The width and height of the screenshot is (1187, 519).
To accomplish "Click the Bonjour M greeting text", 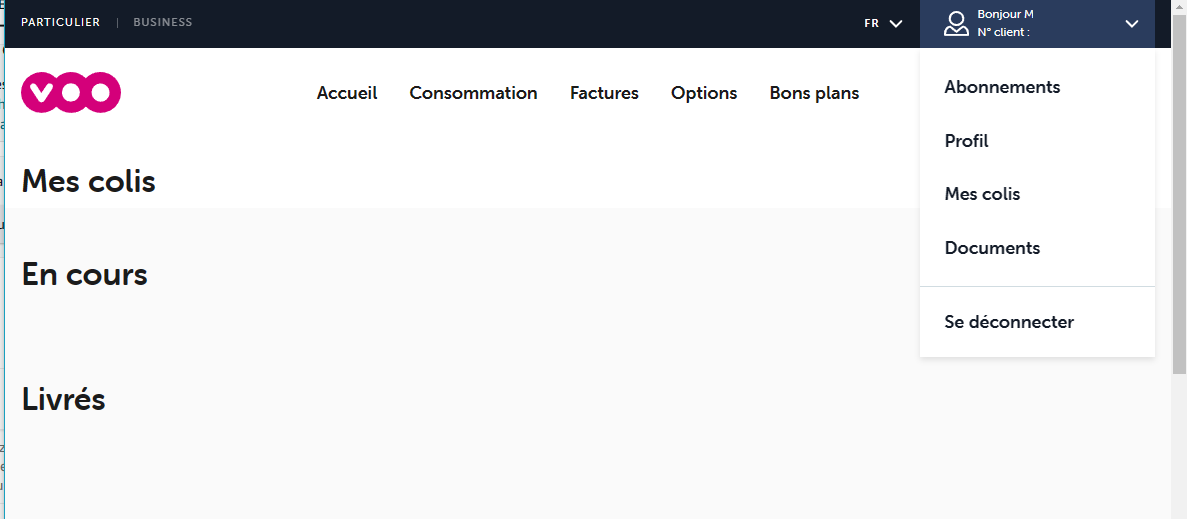I will (x=1005, y=14).
